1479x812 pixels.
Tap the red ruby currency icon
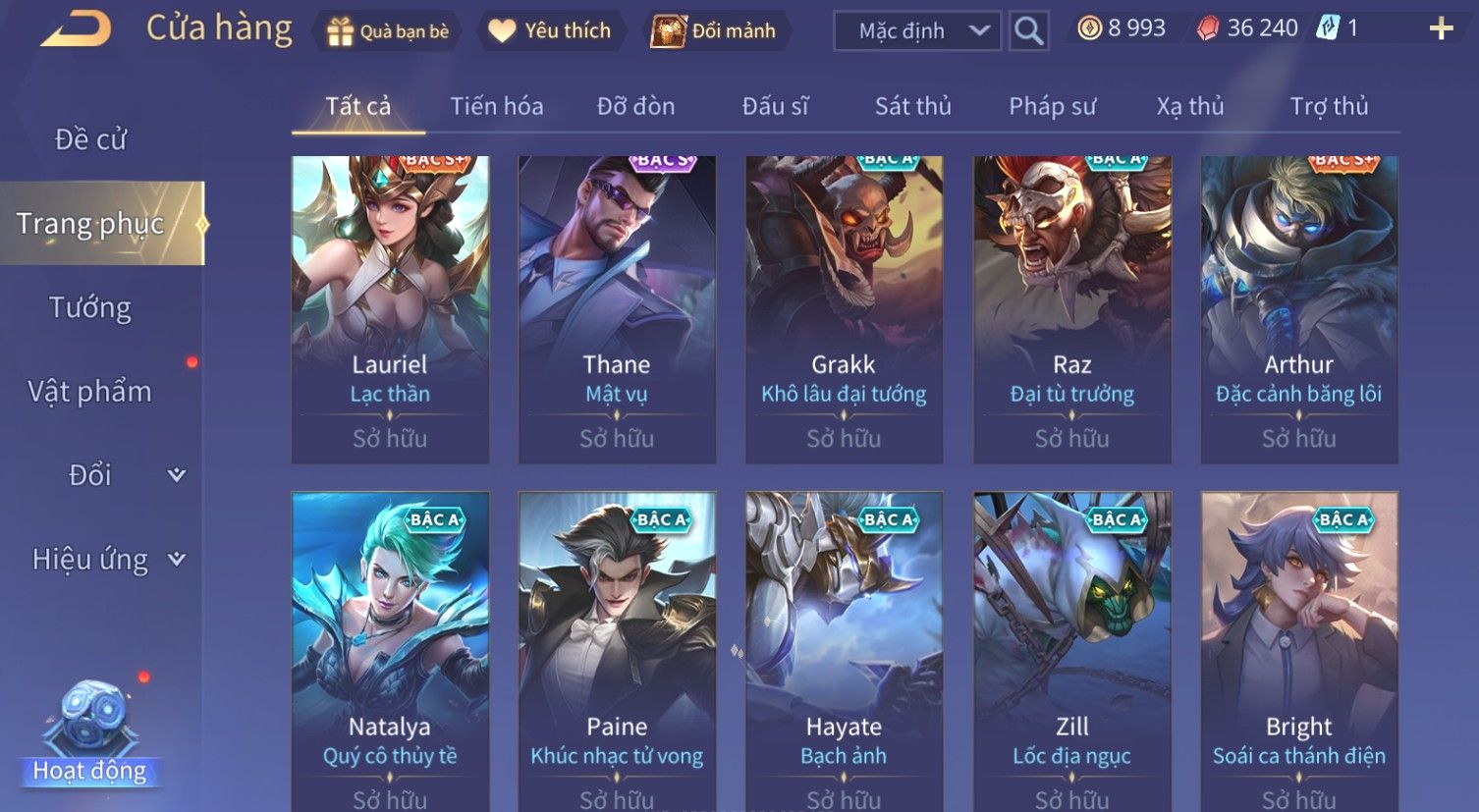(x=1208, y=28)
